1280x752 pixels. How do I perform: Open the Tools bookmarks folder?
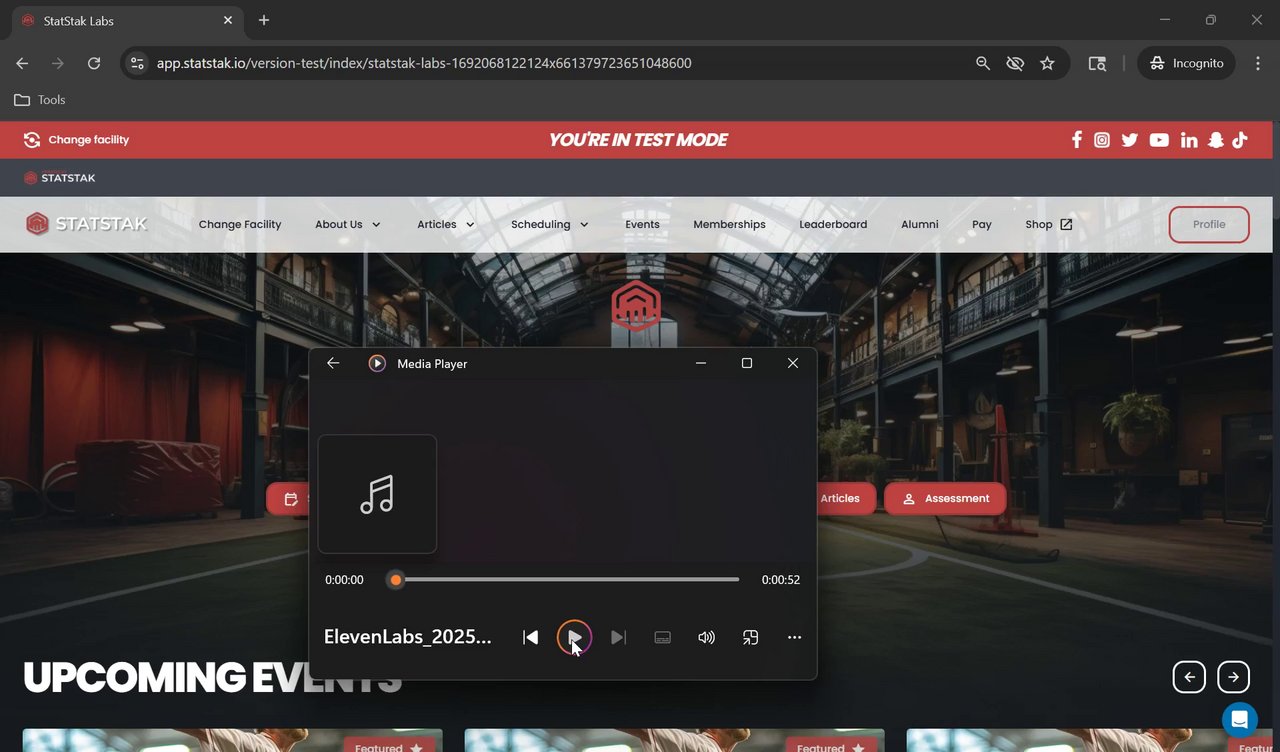click(x=40, y=100)
